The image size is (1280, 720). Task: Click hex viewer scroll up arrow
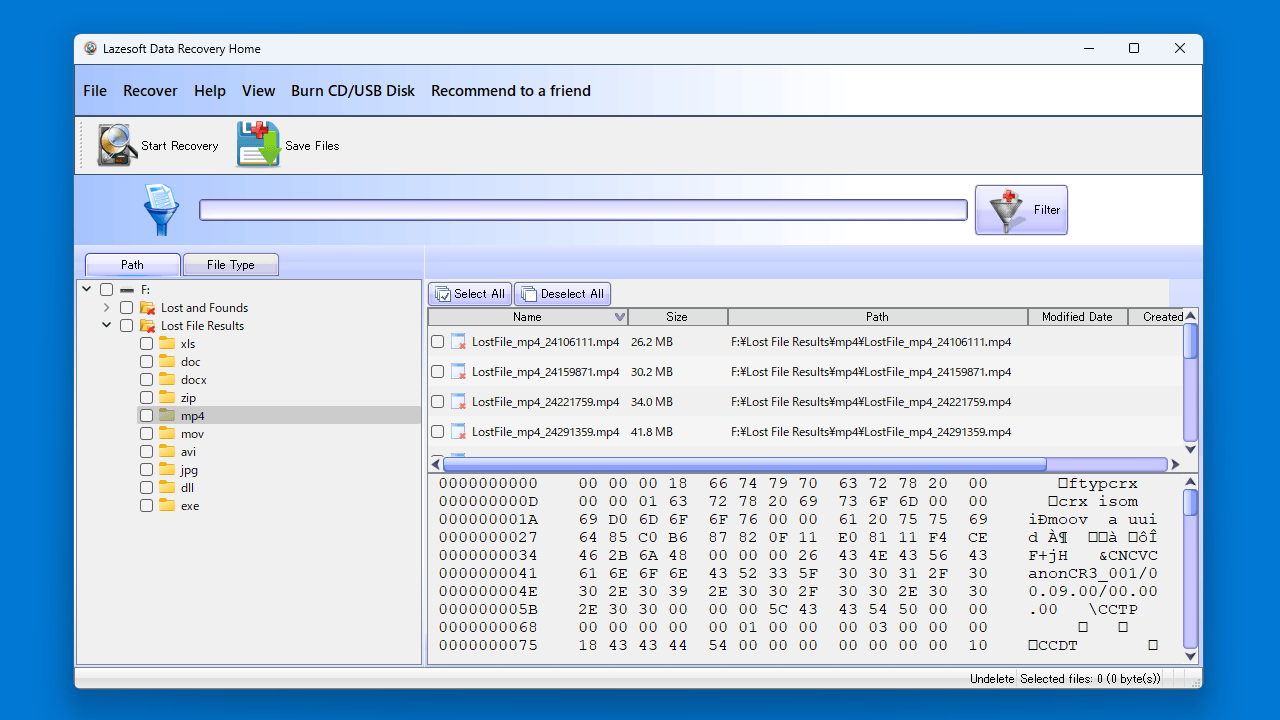tap(1190, 483)
